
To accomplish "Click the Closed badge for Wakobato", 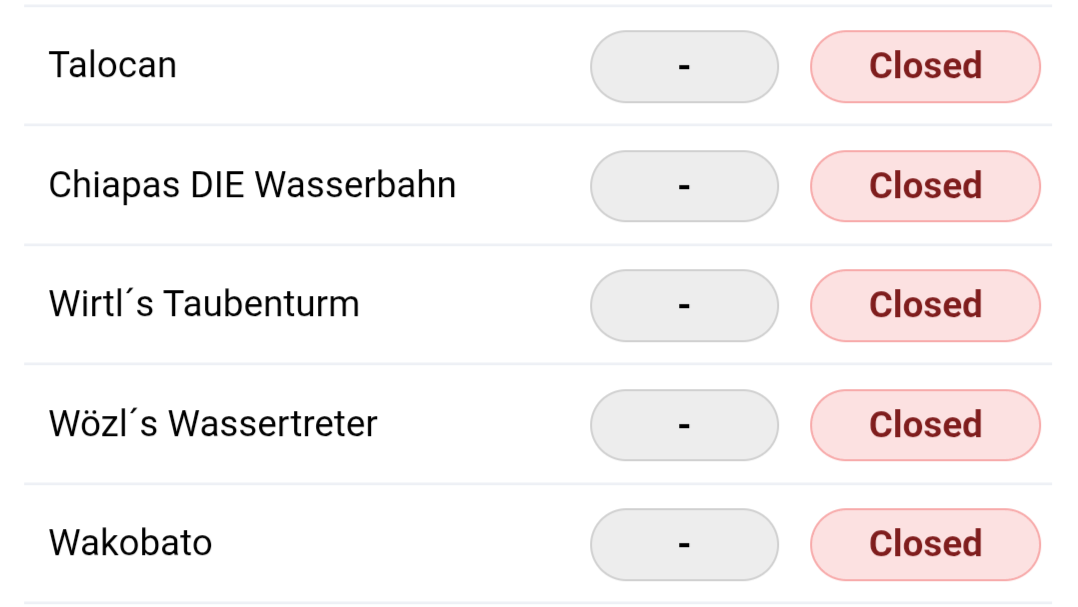I will click(x=925, y=544).
